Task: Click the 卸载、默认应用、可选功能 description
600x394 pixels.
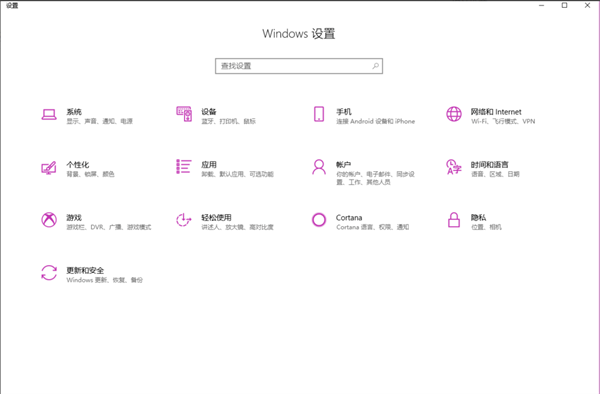Action: 237,174
